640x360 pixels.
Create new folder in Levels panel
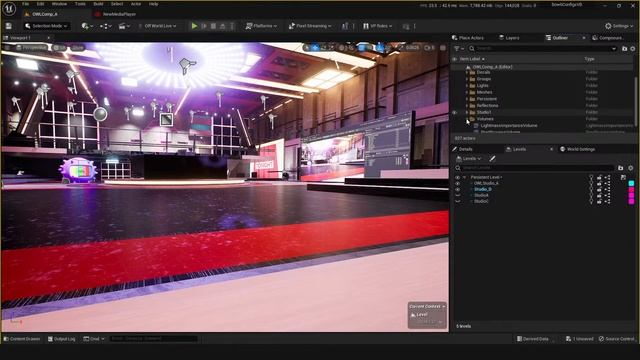[621, 168]
